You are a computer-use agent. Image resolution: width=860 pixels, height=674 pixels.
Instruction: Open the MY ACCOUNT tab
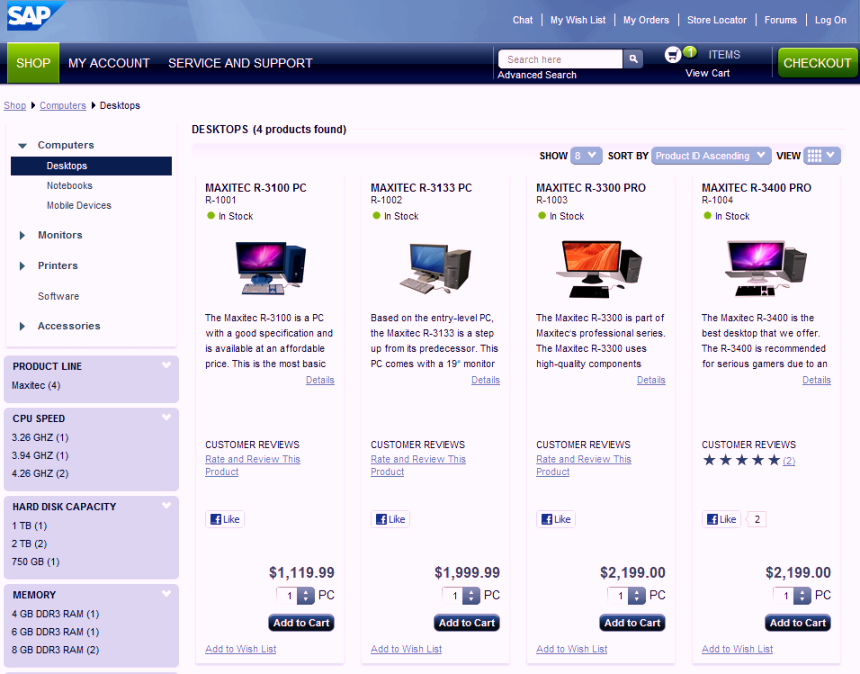click(x=109, y=63)
